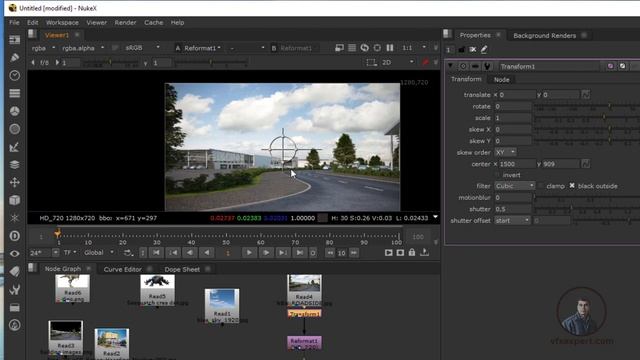The image size is (640, 360).
Task: Click the go to last frame button
Action: click(x=300, y=253)
